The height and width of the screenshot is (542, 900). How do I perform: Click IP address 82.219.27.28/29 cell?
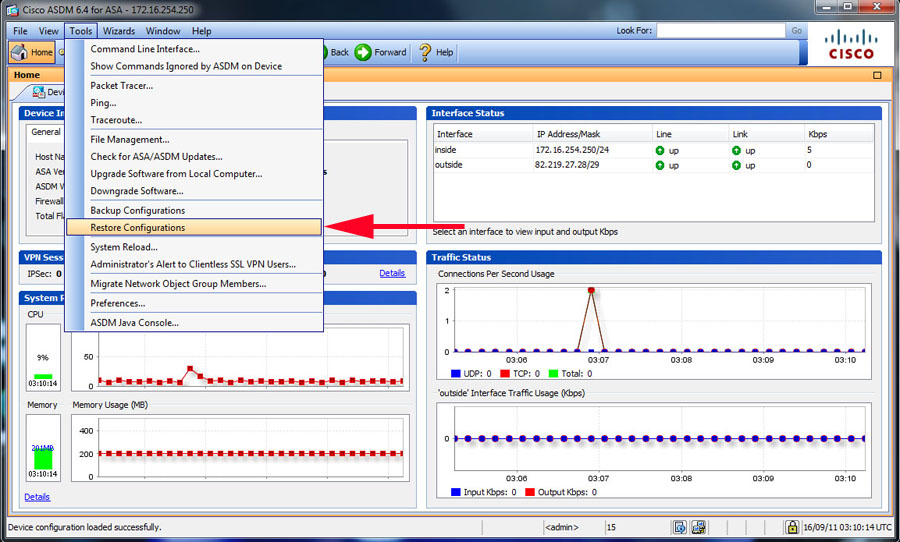click(566, 165)
